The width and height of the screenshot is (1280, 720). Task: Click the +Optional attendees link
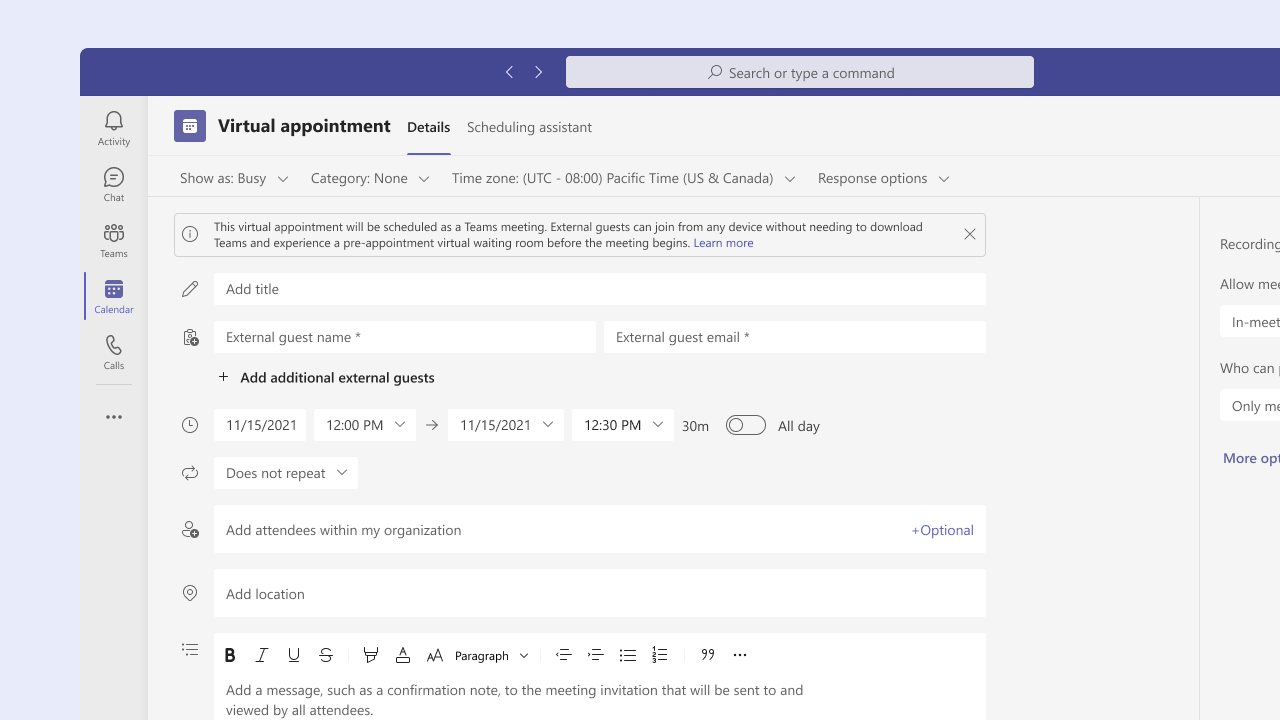click(942, 530)
